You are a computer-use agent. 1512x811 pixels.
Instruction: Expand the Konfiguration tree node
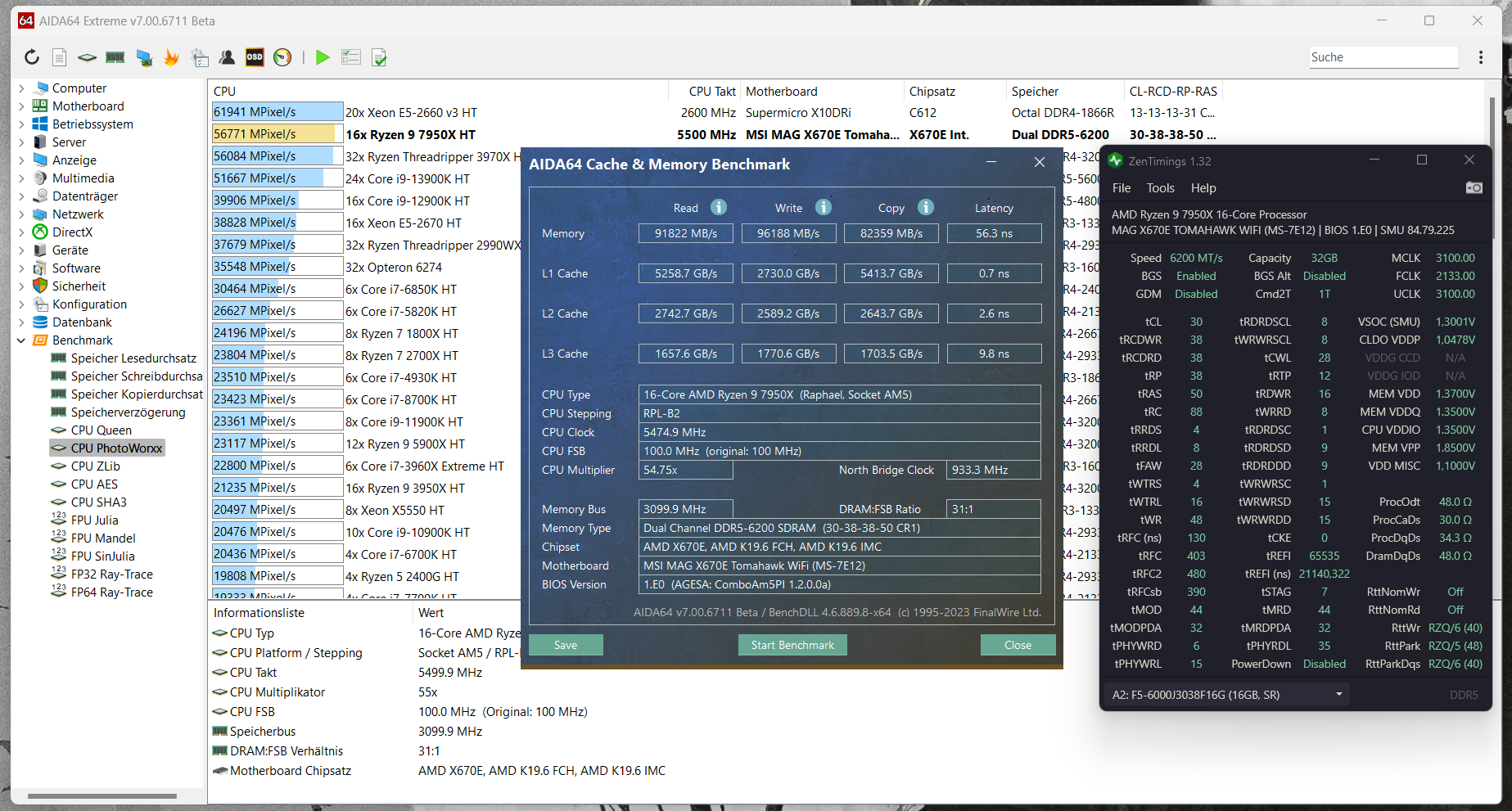click(21, 304)
